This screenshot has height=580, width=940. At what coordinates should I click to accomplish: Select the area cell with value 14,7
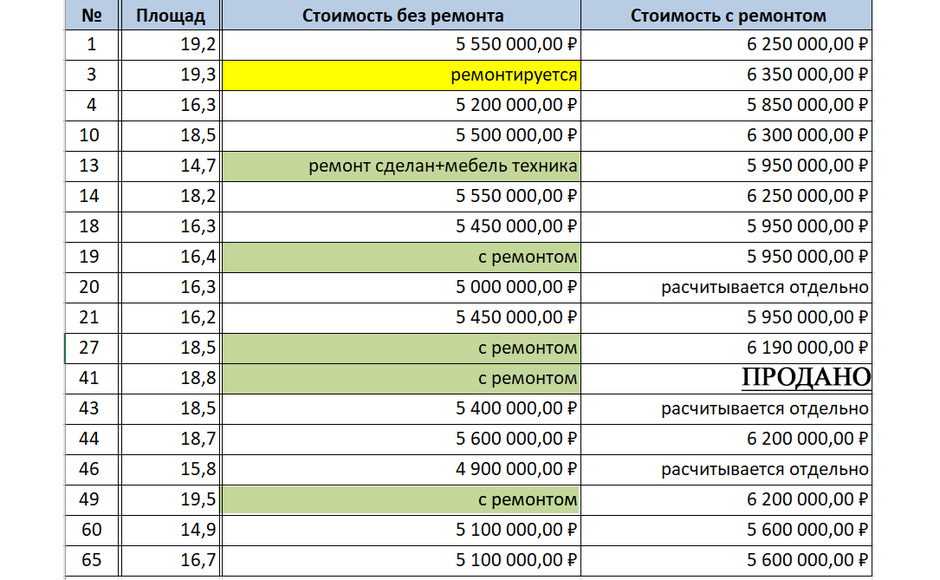click(x=170, y=166)
